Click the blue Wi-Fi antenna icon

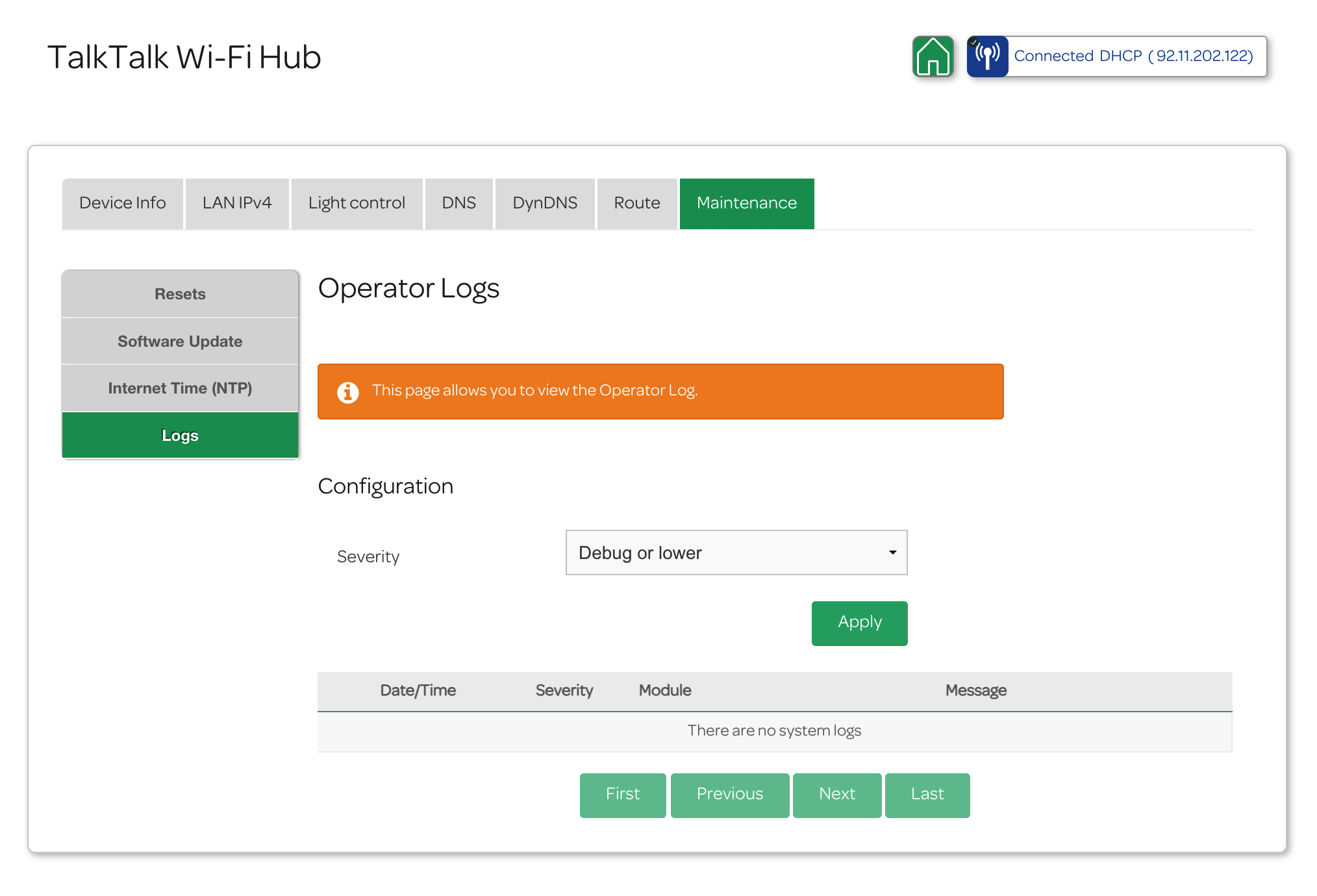coord(987,57)
